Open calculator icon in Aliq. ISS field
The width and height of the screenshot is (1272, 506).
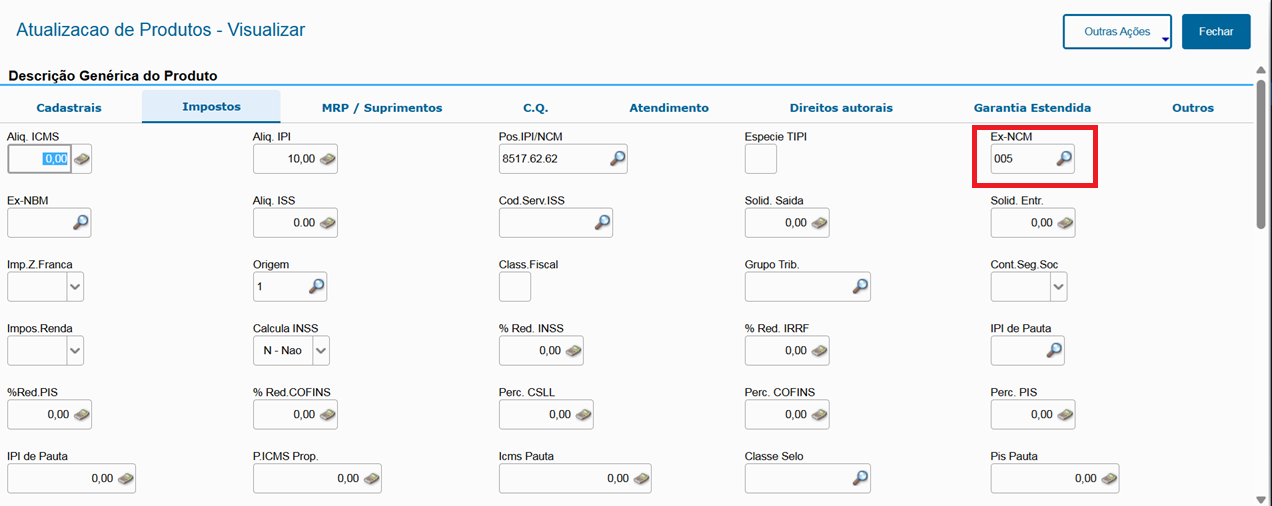pos(327,223)
